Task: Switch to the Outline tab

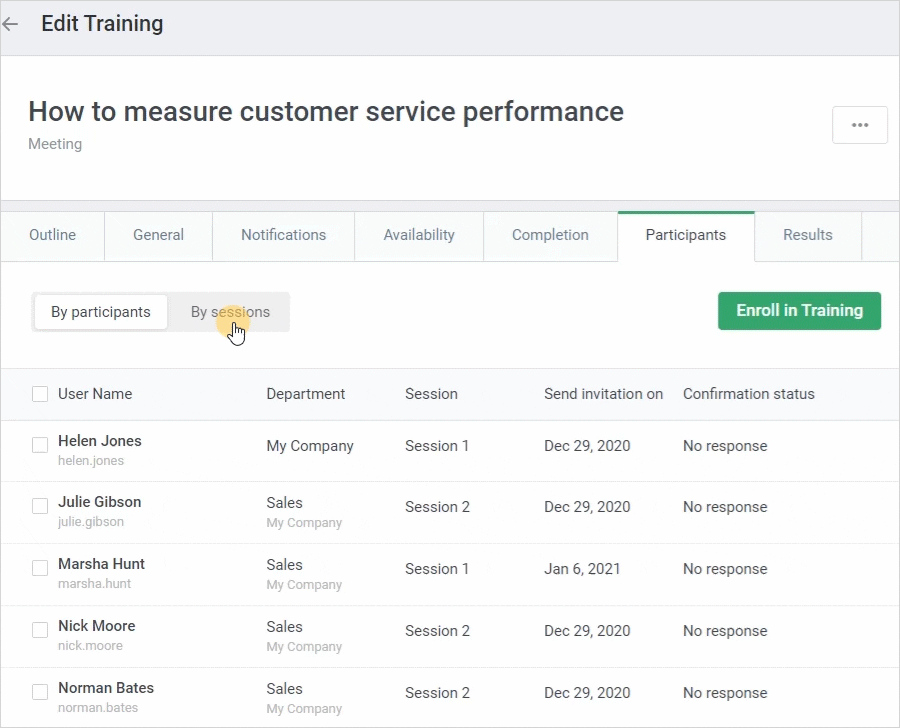Action: [52, 235]
